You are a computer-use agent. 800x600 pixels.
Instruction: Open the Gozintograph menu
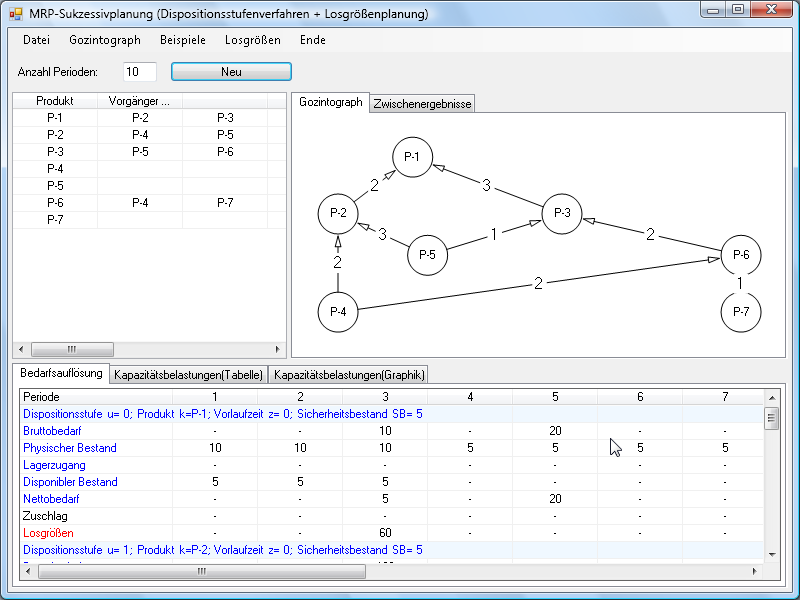tap(104, 40)
